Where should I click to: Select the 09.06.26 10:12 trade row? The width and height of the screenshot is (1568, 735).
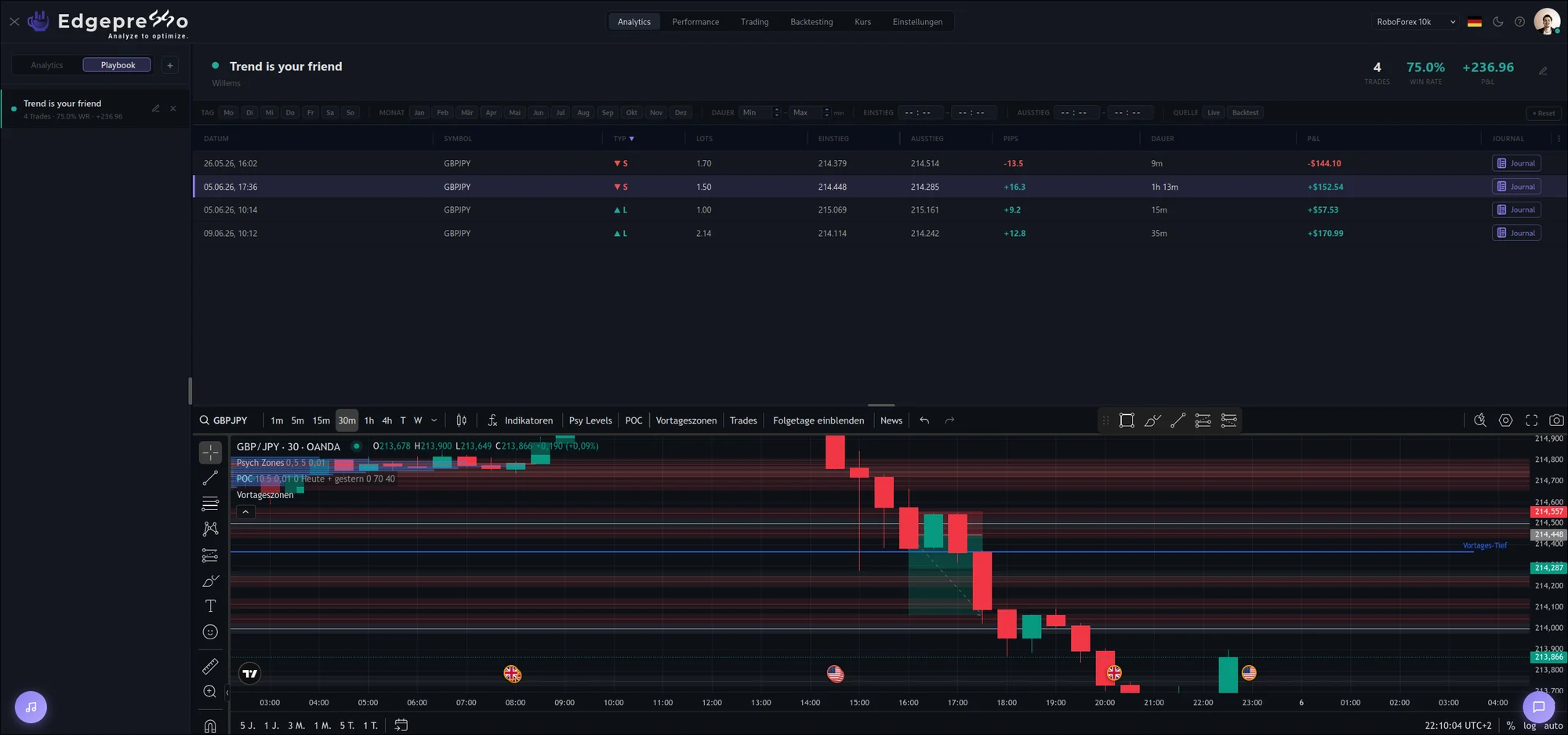[880, 233]
